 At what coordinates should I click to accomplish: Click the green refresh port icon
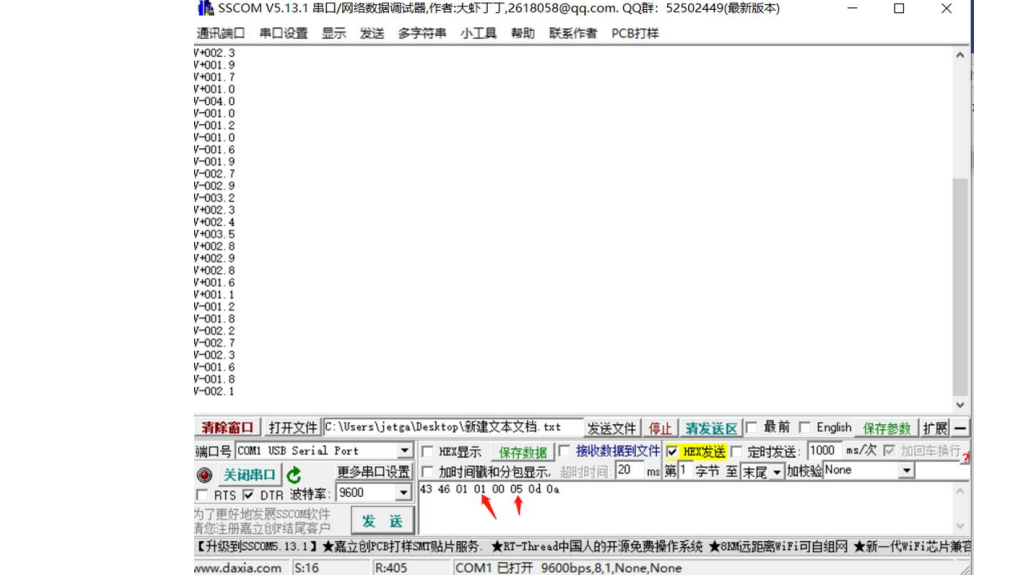coord(294,474)
